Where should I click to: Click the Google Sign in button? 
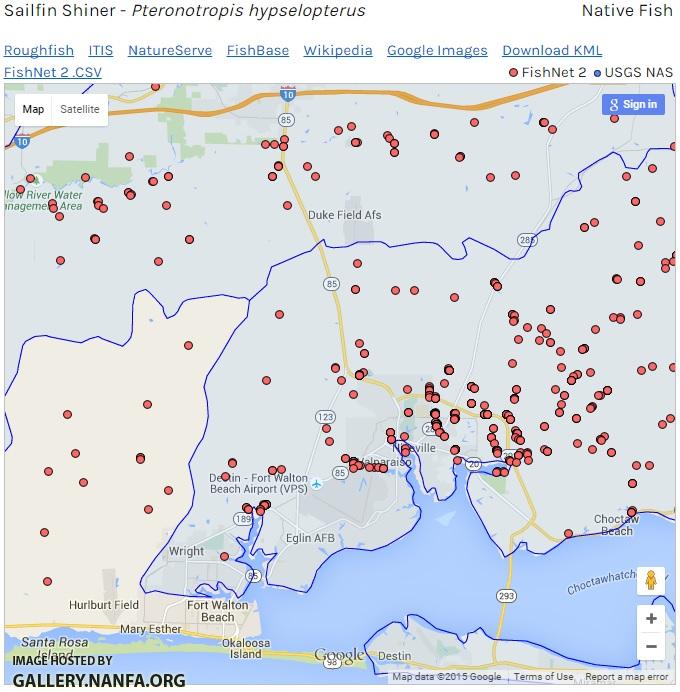pos(633,105)
